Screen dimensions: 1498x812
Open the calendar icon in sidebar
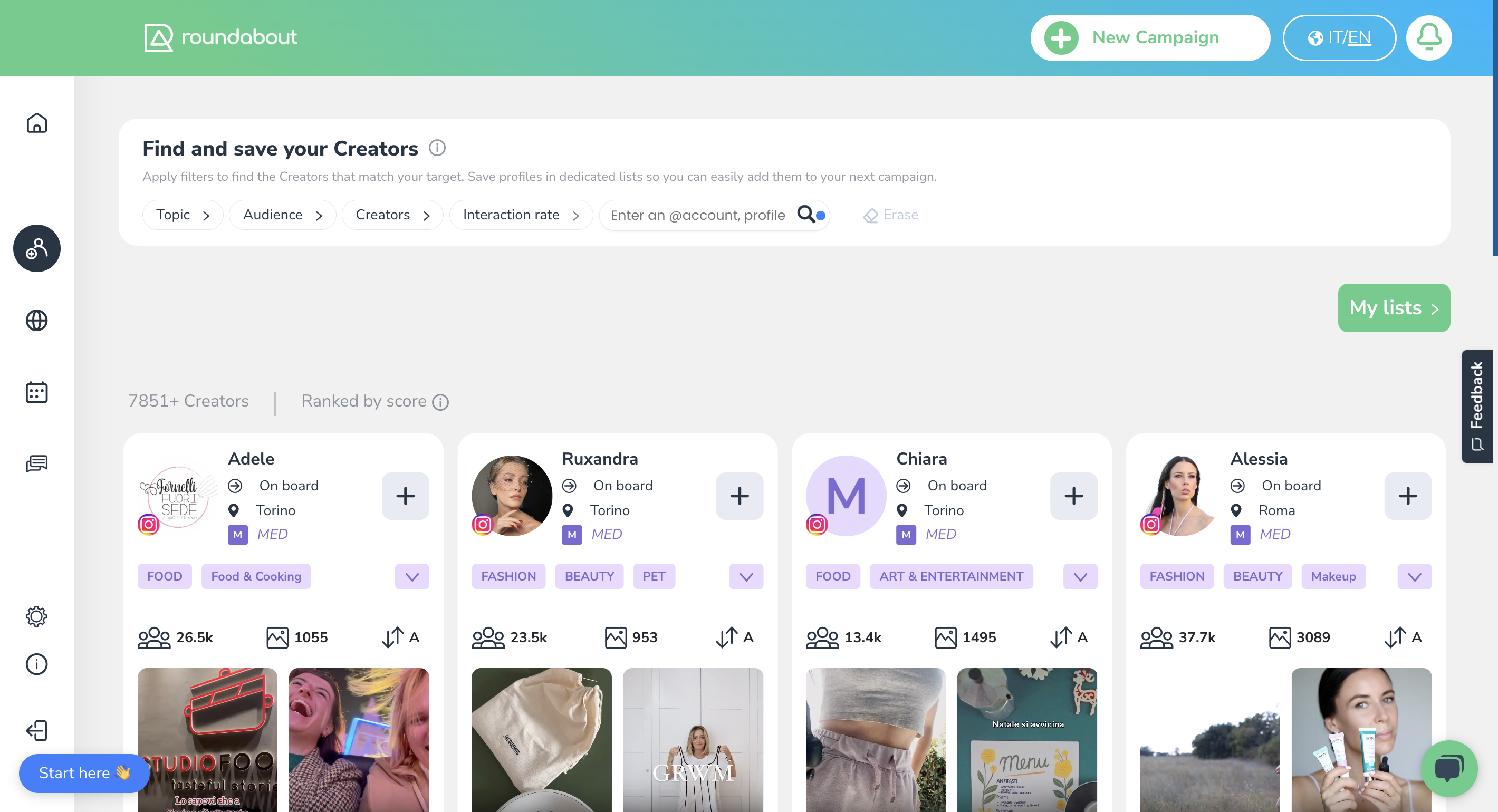coord(36,392)
